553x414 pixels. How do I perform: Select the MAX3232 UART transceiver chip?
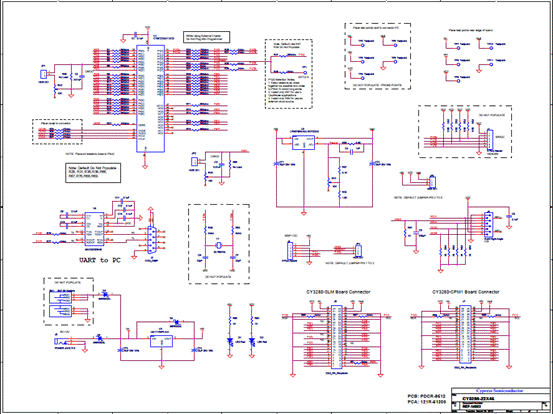[94, 229]
